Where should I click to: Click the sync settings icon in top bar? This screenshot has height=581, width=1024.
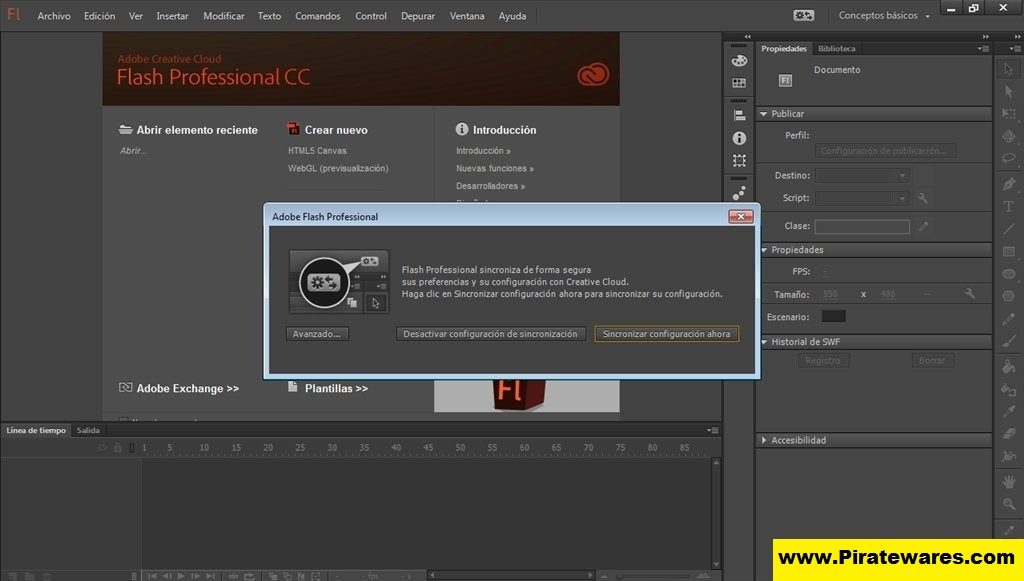(x=803, y=15)
